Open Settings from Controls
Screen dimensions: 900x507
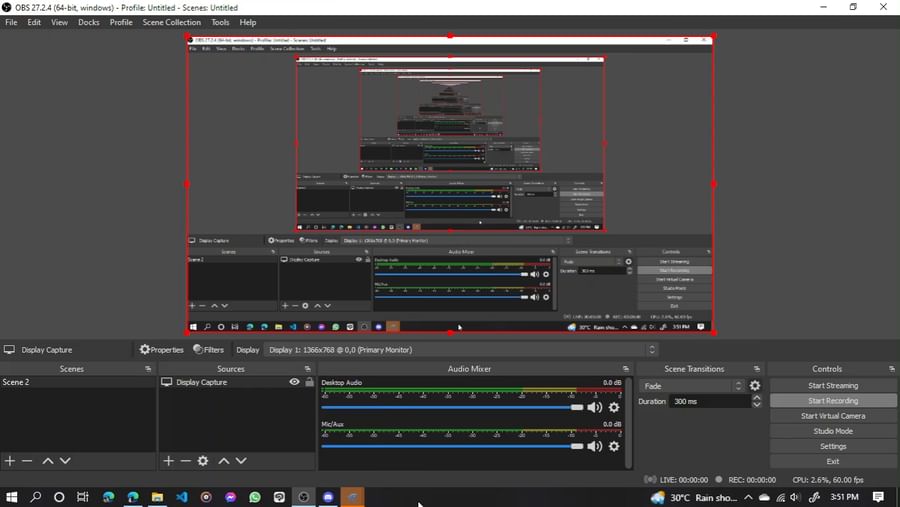[x=833, y=446]
